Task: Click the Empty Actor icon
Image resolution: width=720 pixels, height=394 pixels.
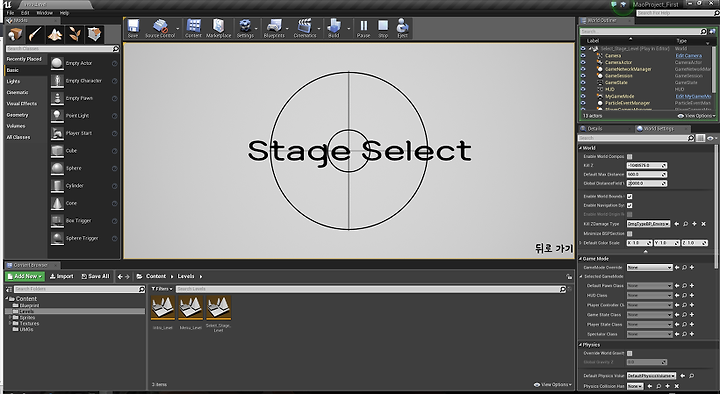Action: [57, 63]
